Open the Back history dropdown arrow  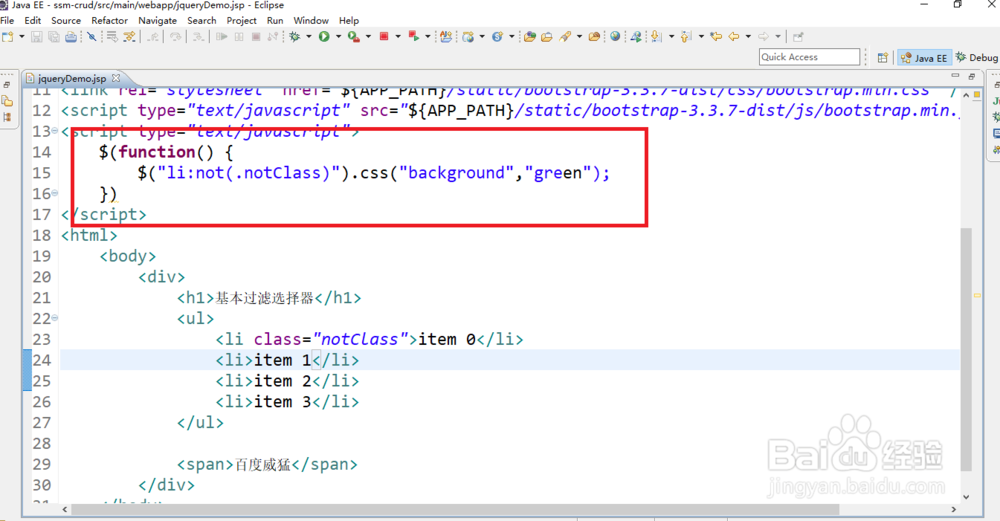[748, 36]
